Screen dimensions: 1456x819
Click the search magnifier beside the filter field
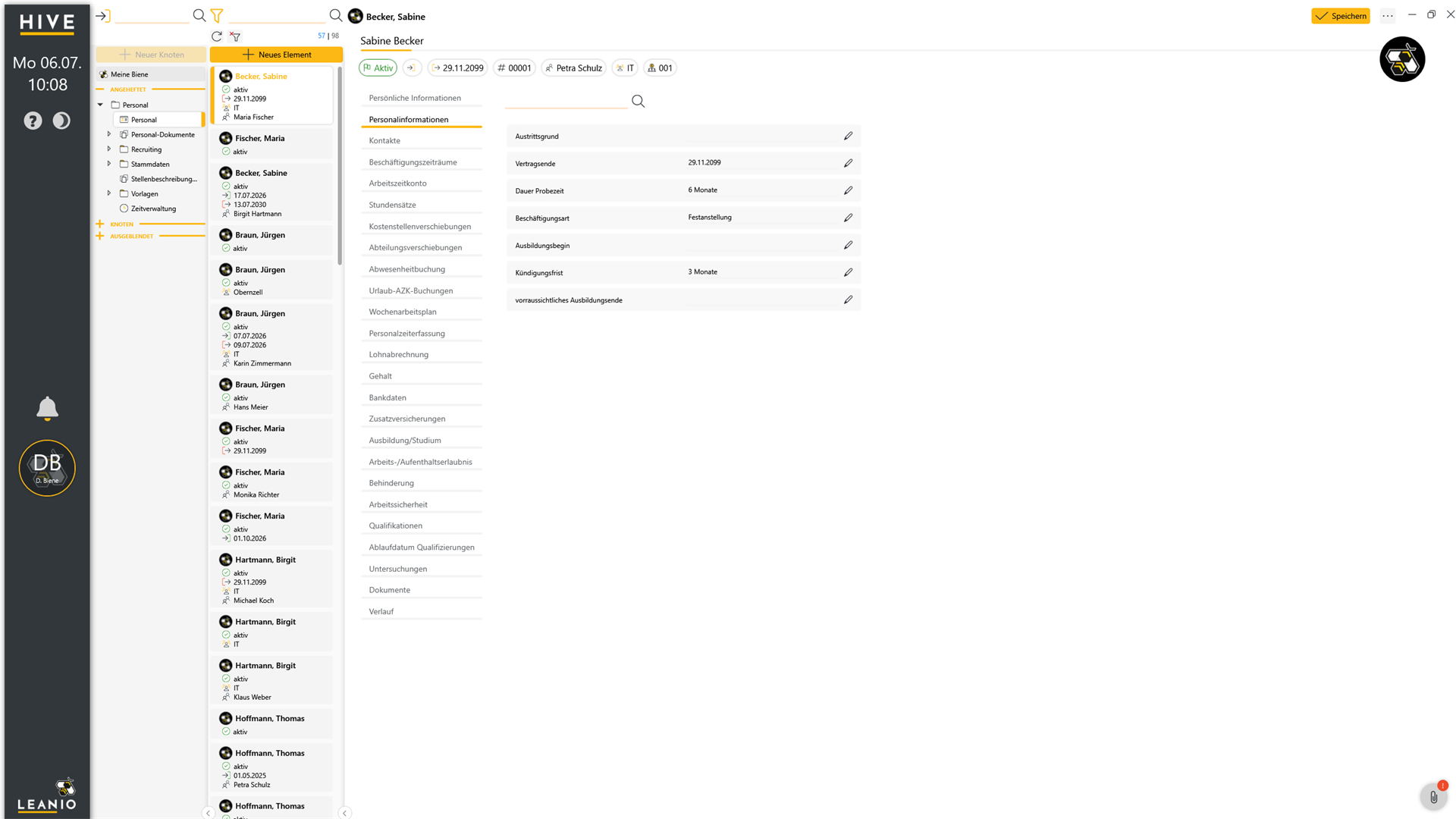335,15
